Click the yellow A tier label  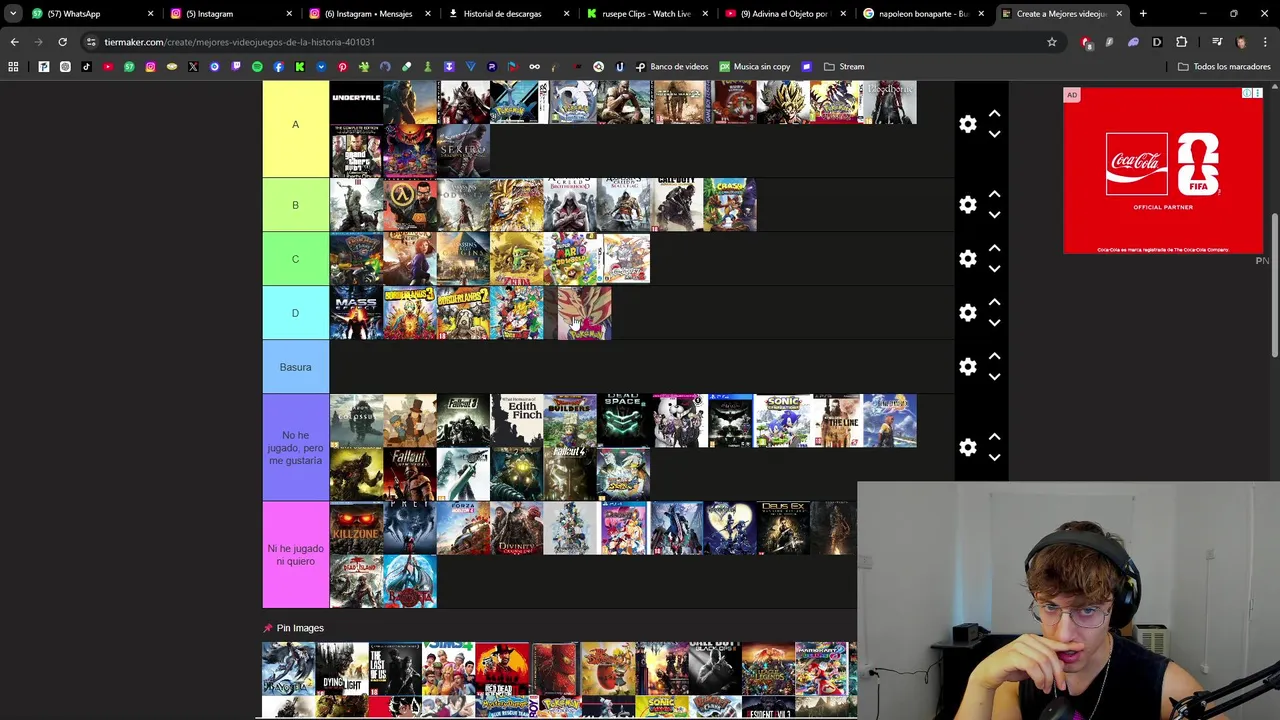[295, 125]
